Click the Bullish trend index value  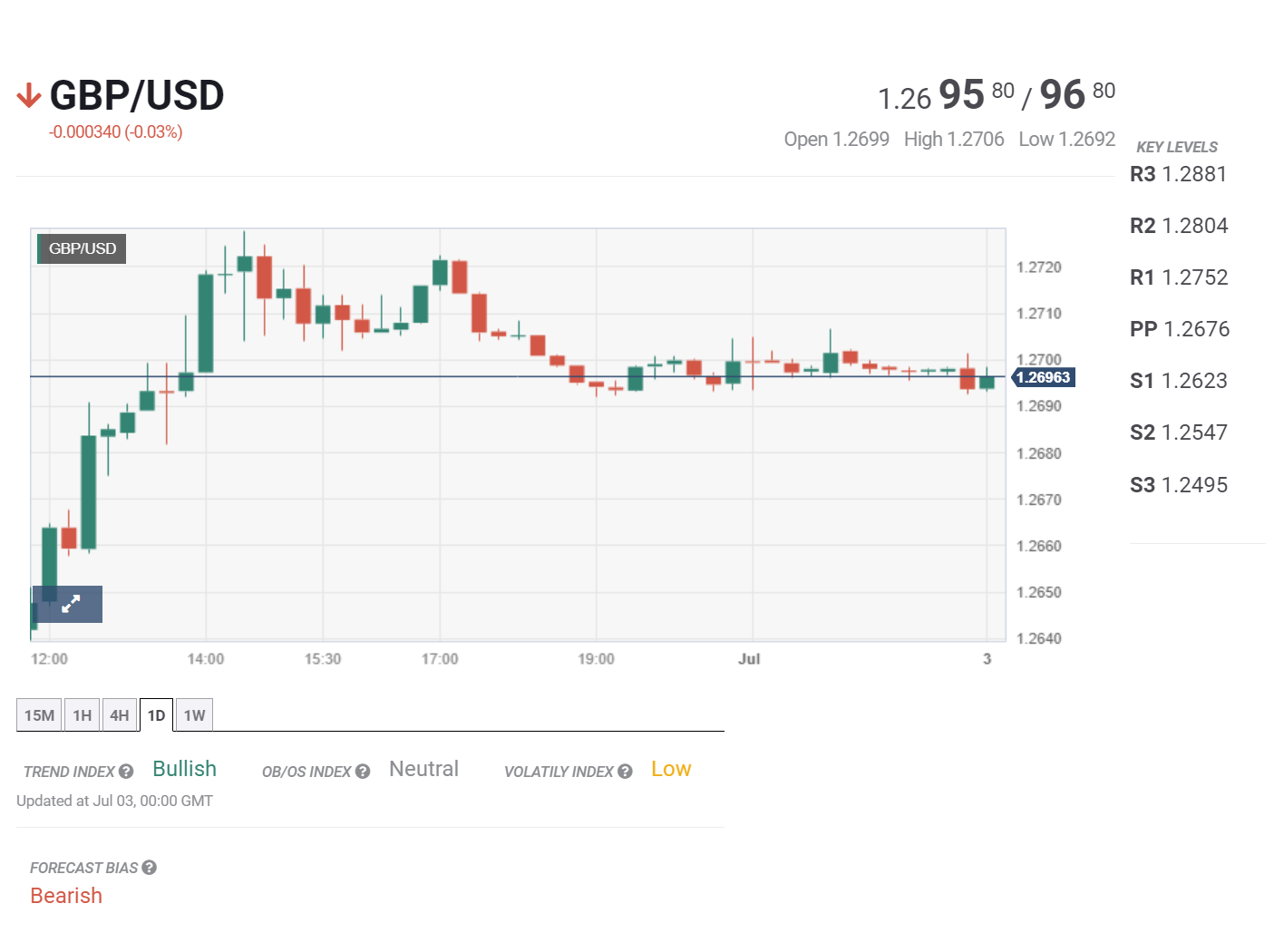coord(185,769)
